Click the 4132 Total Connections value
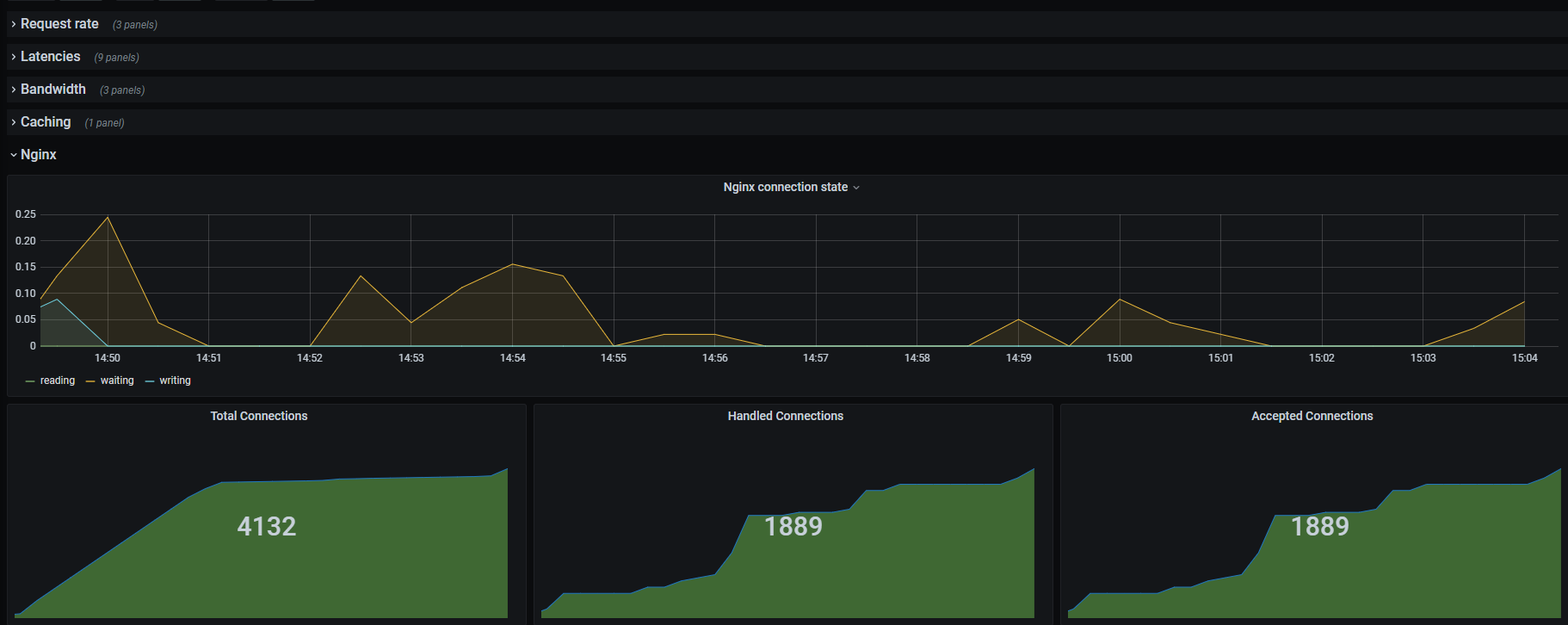 (267, 526)
